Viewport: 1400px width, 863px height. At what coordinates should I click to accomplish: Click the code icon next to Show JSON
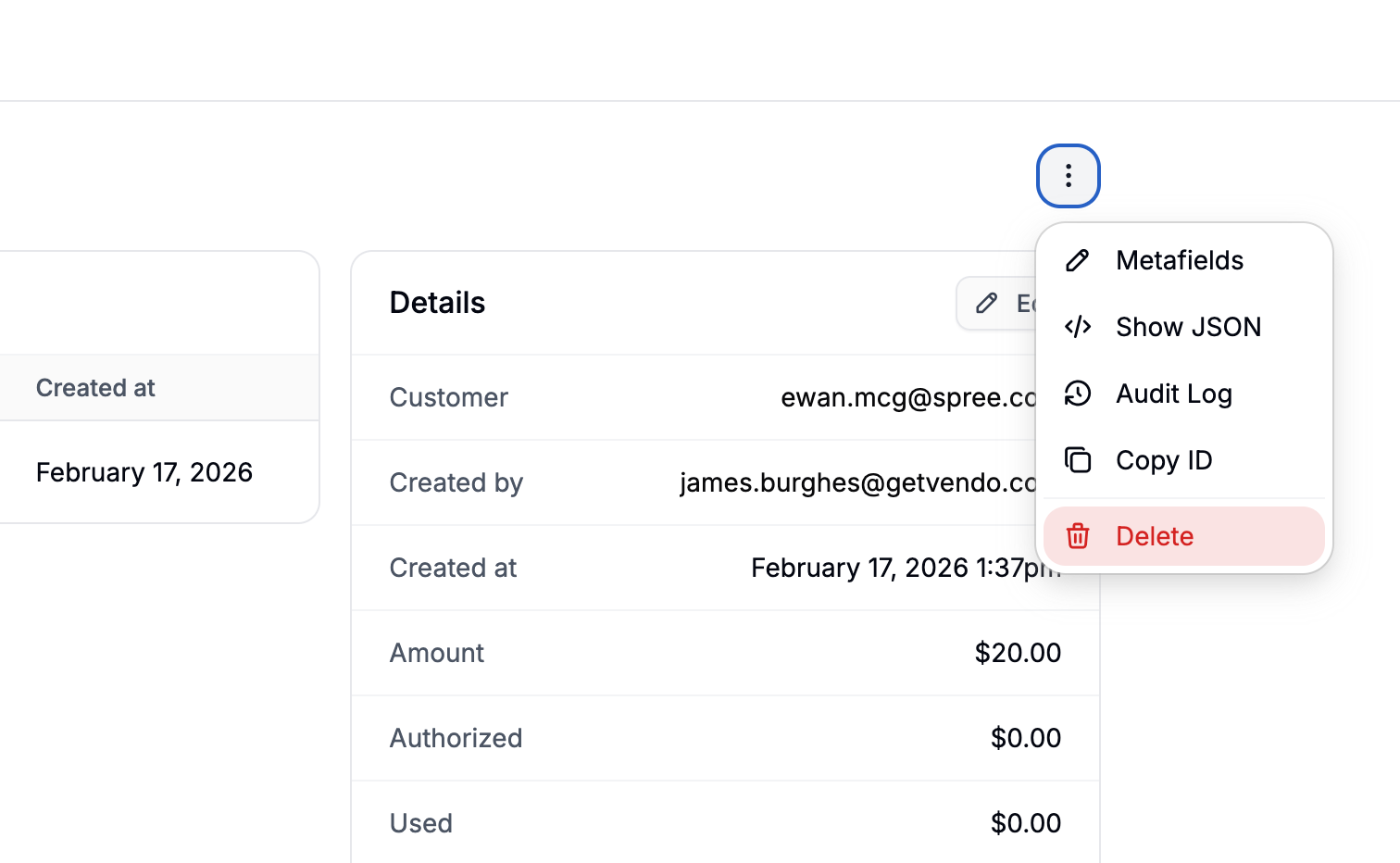pos(1077,327)
